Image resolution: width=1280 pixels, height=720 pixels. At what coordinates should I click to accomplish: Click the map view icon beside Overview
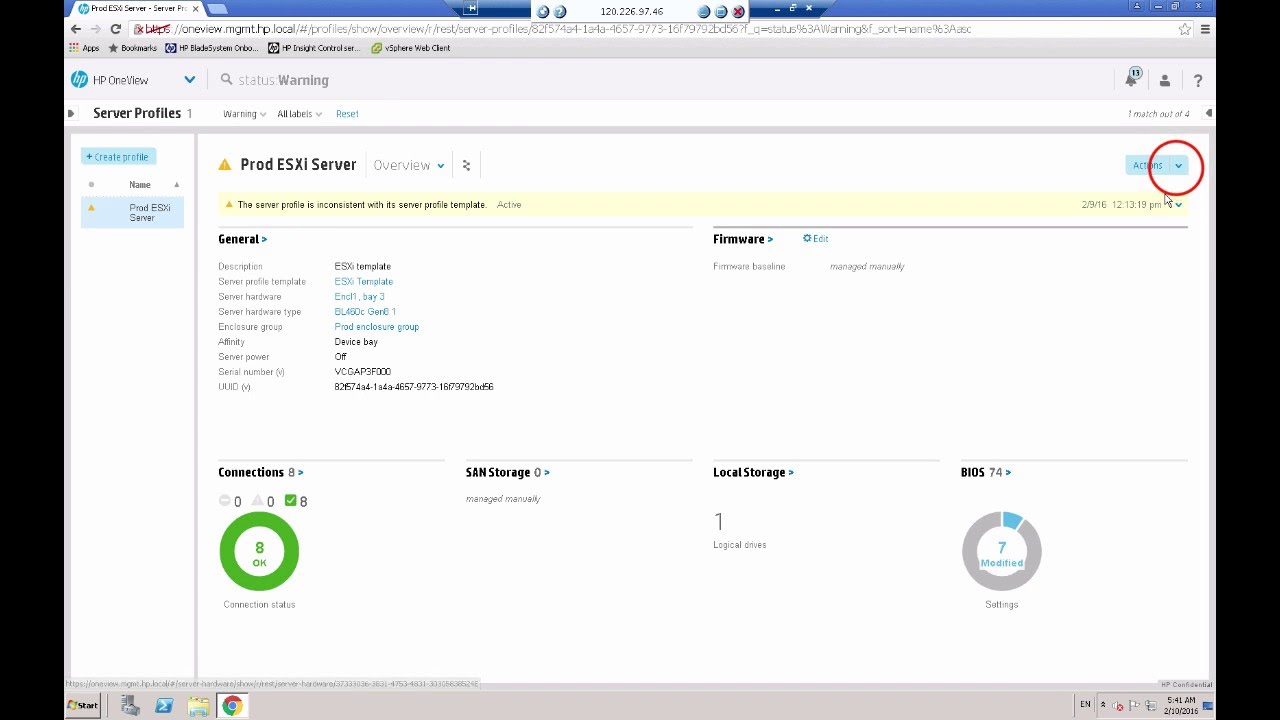[466, 165]
